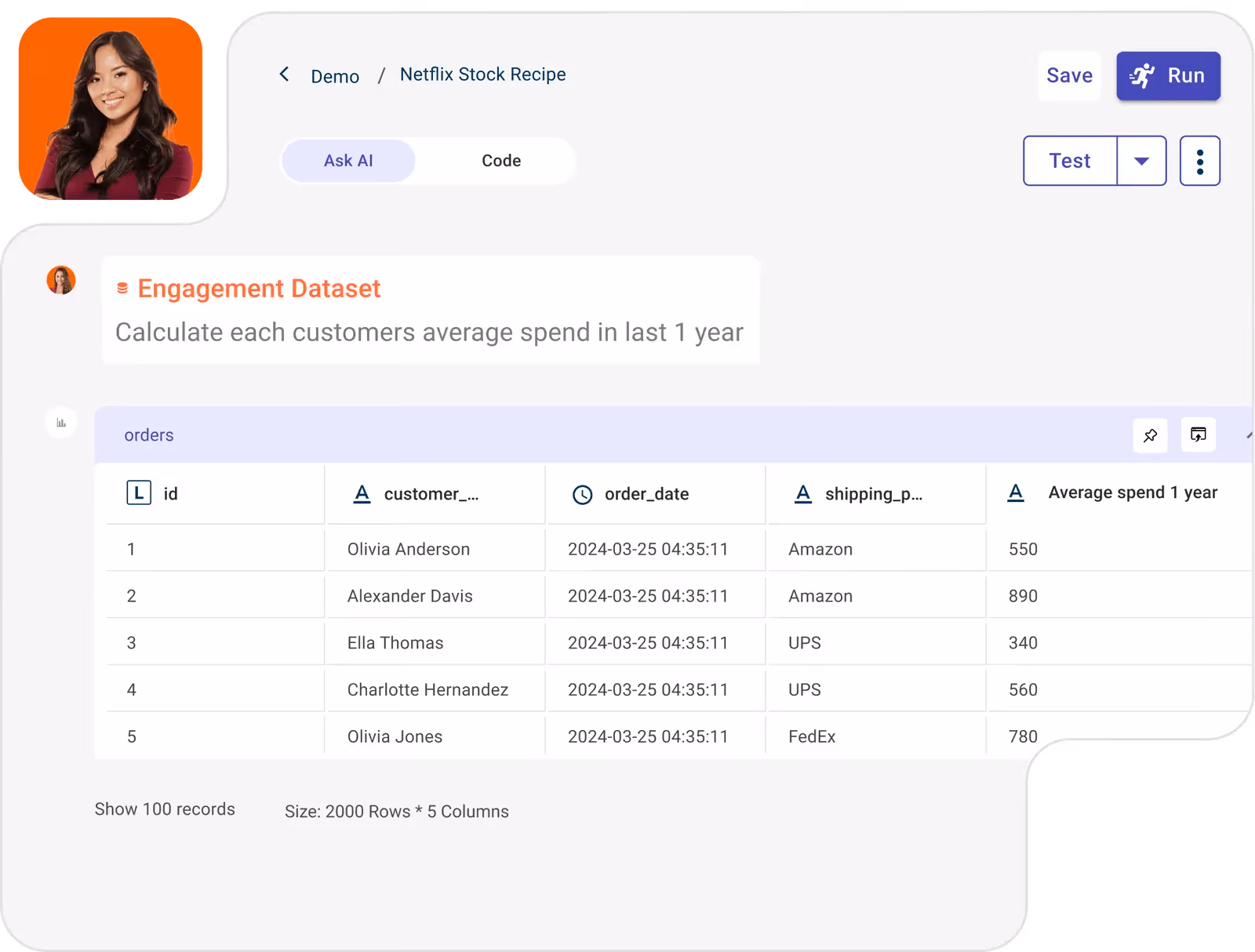
Task: Click the 340 average spend value
Action: 1023,643
